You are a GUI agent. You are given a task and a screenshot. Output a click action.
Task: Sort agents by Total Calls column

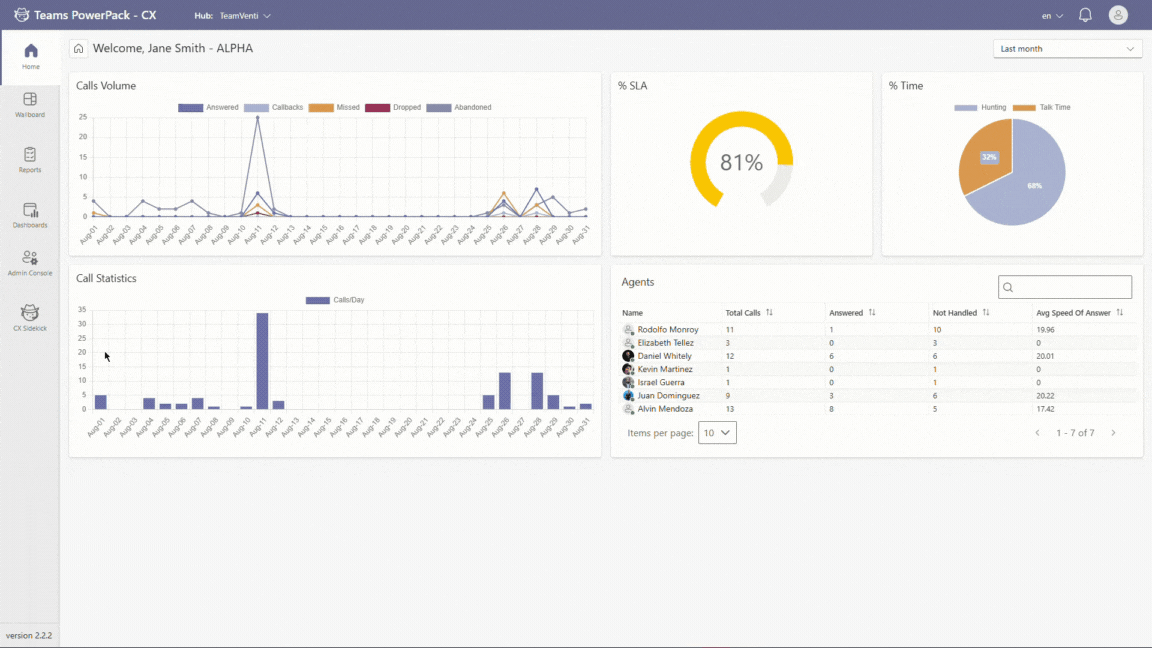(x=769, y=313)
